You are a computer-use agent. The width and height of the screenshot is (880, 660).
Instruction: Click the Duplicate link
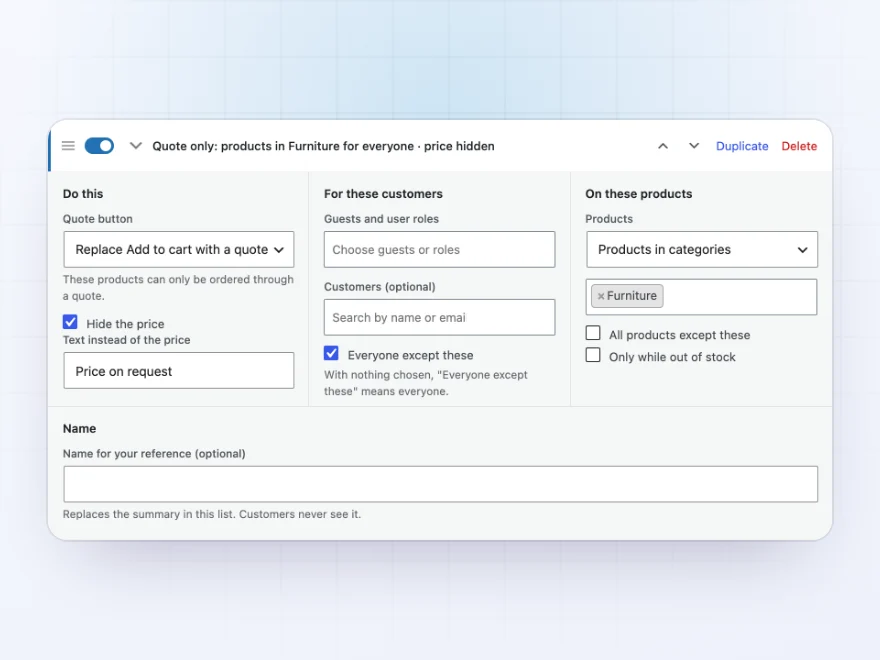[x=742, y=146]
